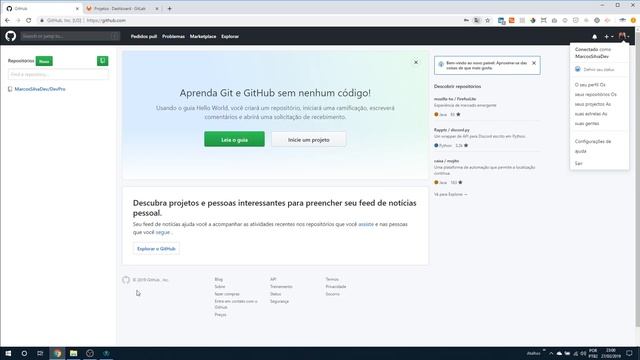
Task: Select the GitHub browser tab
Action: point(41,8)
